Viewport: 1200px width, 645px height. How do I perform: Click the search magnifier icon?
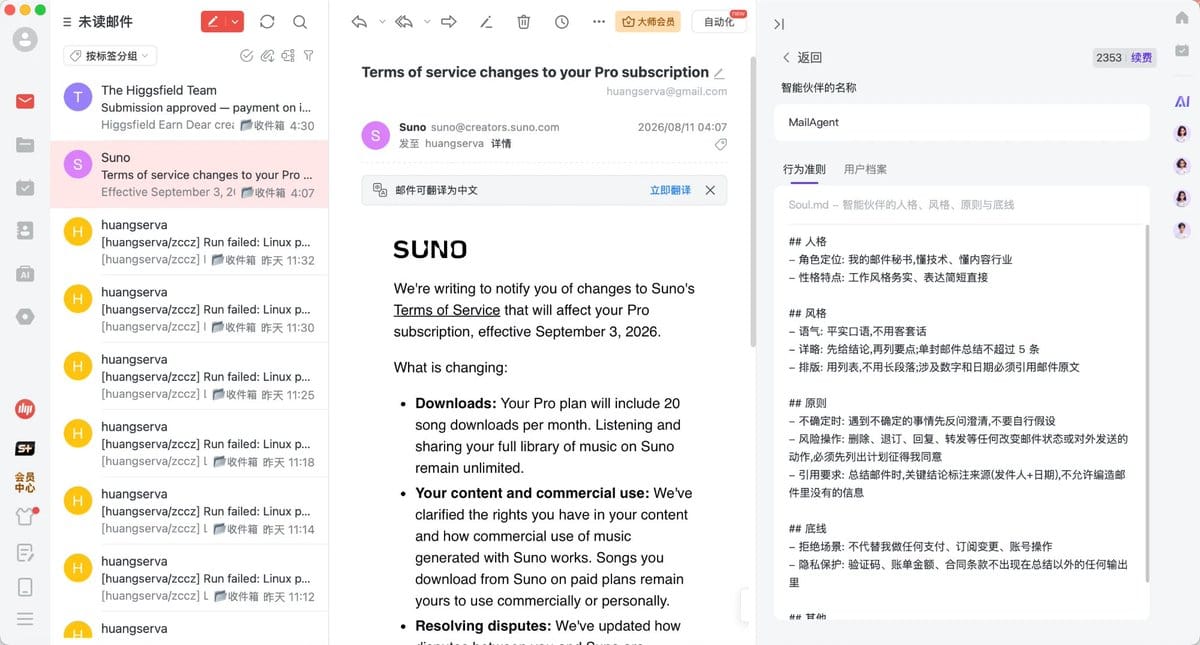[300, 21]
